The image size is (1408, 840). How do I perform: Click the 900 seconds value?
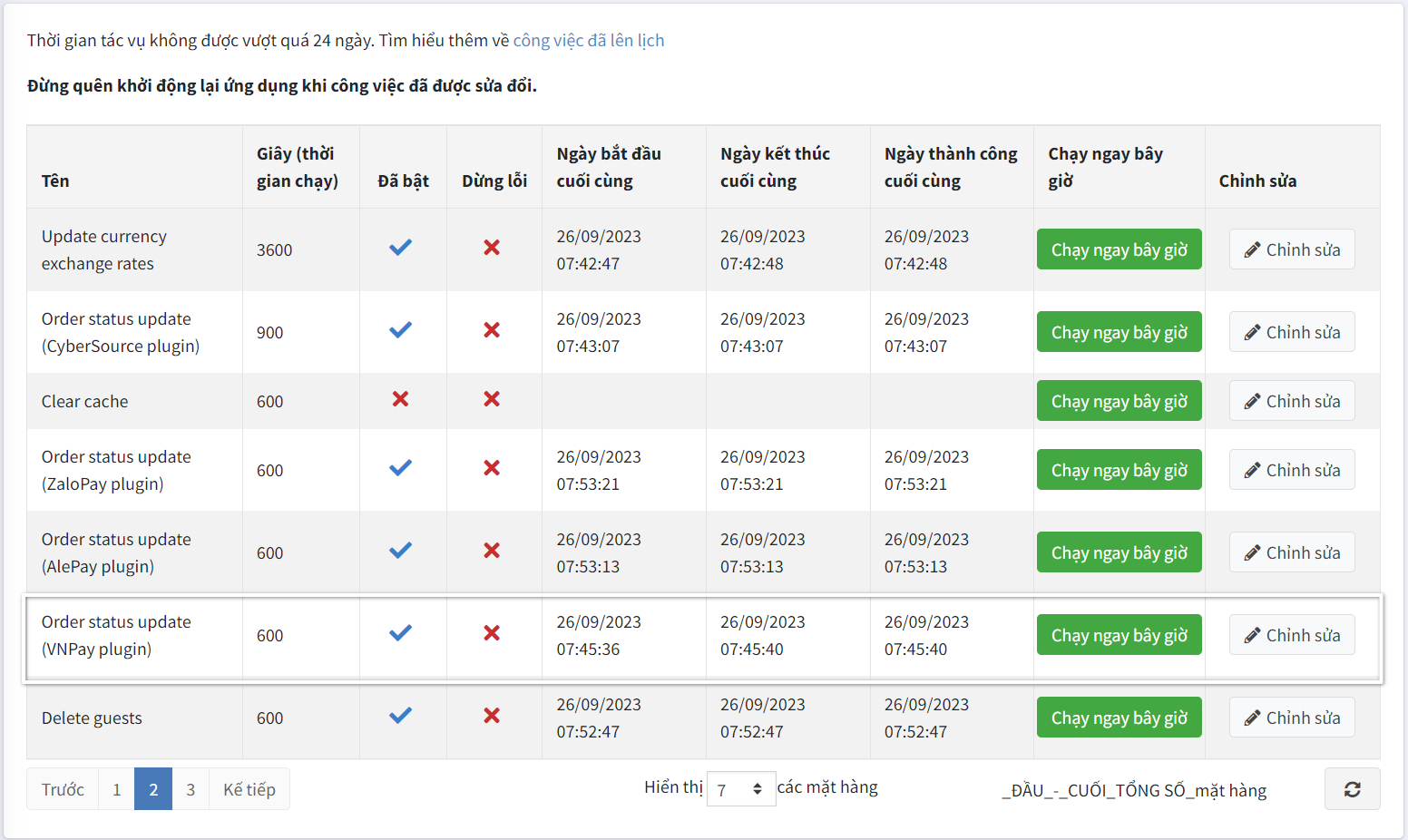click(270, 332)
